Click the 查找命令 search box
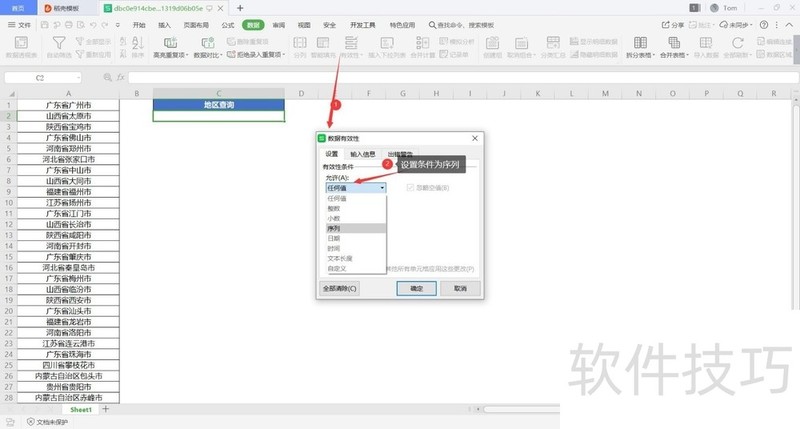The height and width of the screenshot is (429, 800). click(x=461, y=24)
